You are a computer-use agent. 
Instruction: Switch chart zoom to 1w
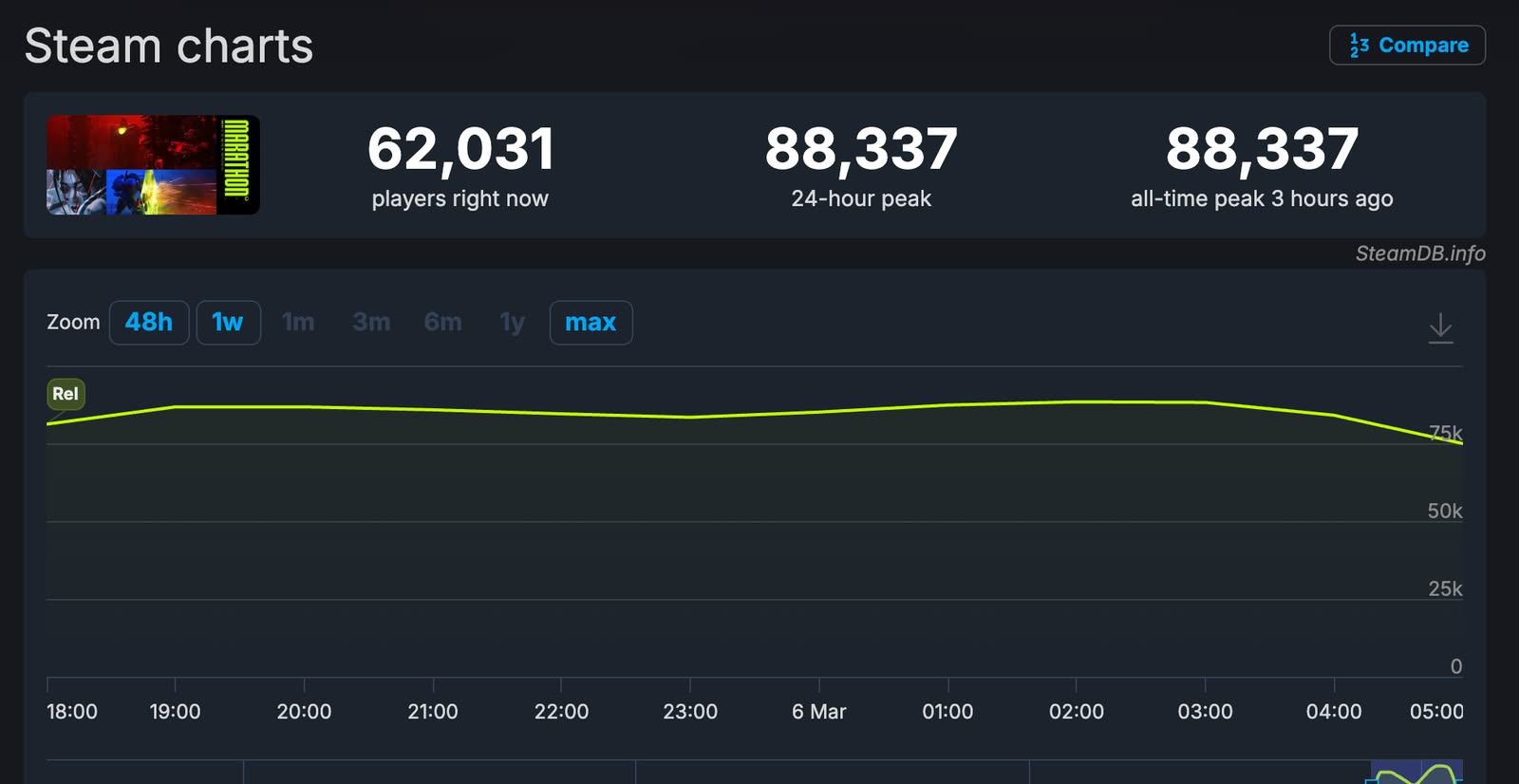click(x=228, y=323)
